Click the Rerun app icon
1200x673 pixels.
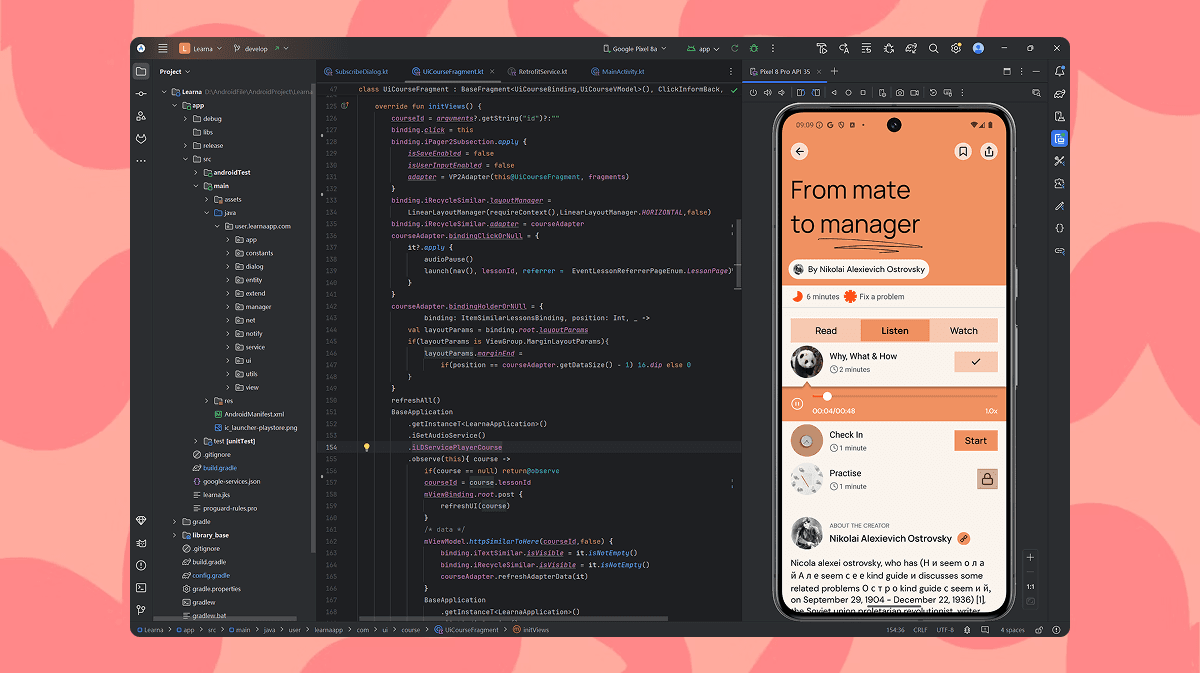735,48
